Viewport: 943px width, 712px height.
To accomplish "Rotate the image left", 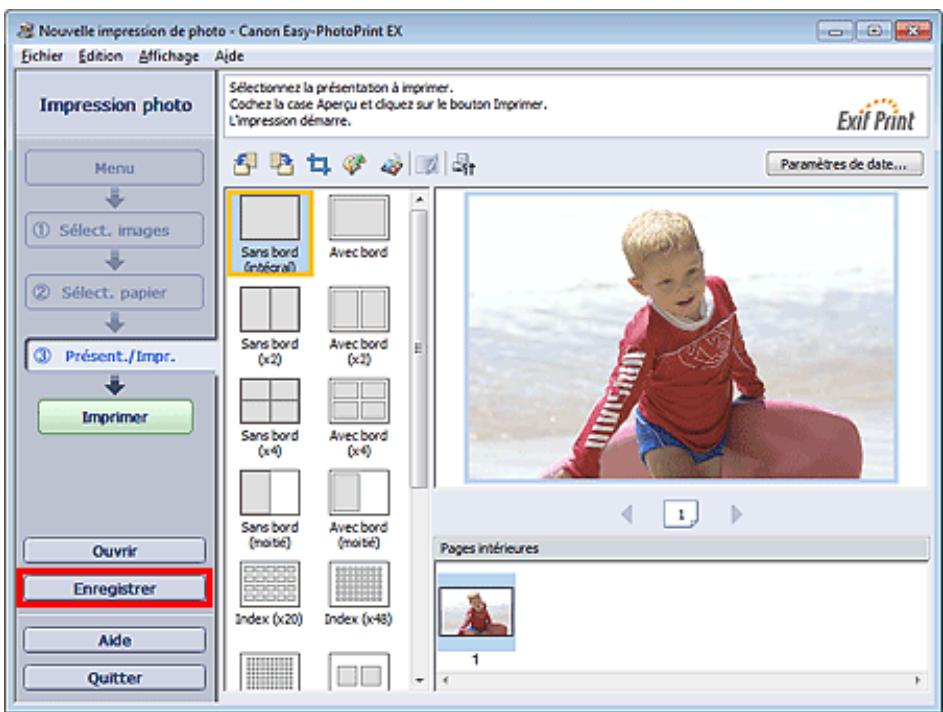I will coord(245,164).
